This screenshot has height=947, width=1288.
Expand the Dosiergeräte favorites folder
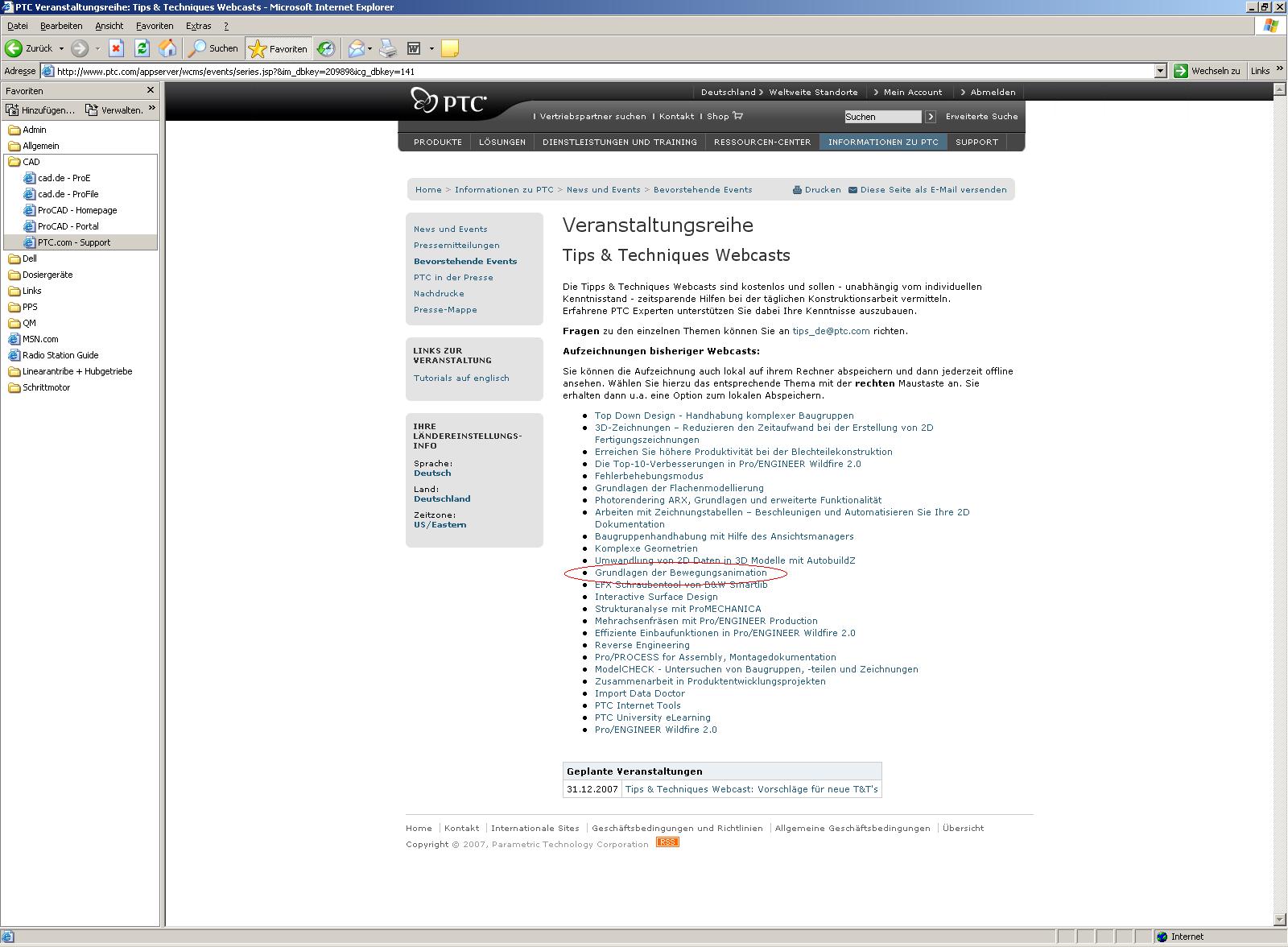(39, 275)
